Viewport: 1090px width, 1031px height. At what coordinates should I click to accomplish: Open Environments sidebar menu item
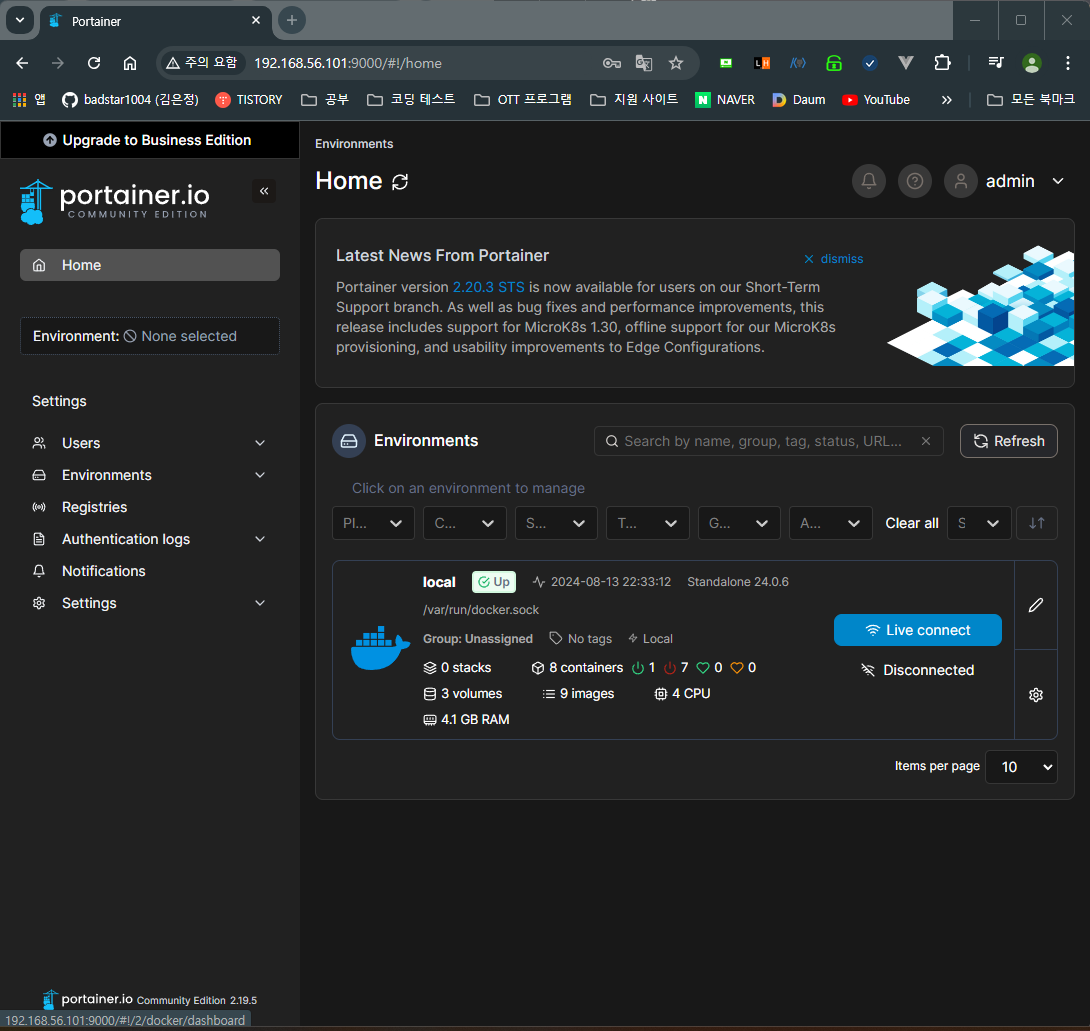pyautogui.click(x=106, y=475)
